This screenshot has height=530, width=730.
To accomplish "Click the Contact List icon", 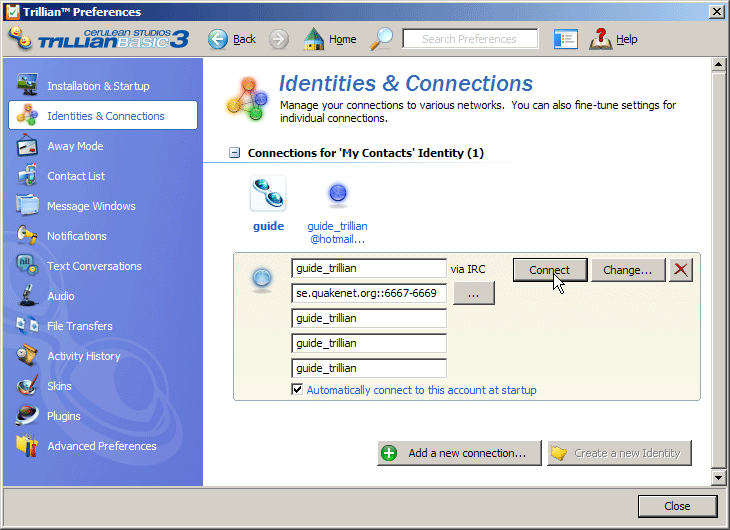I will 27,175.
